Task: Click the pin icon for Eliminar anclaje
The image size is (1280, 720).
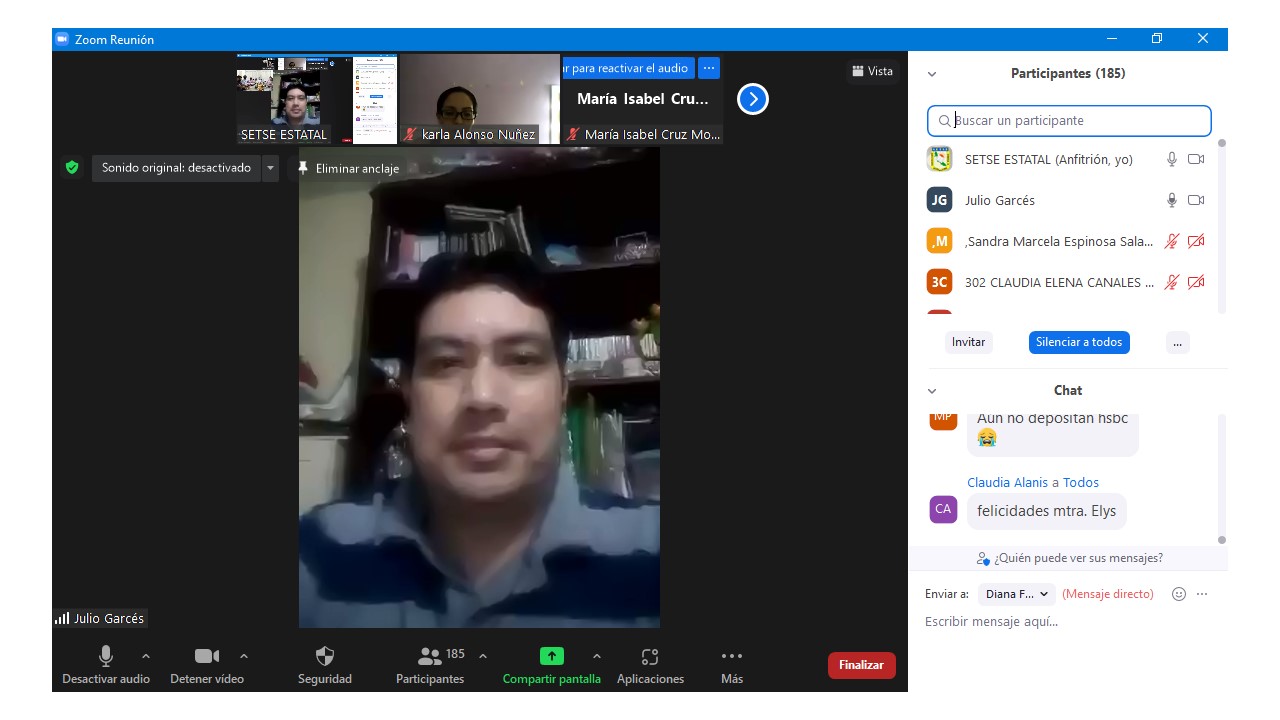Action: point(303,168)
